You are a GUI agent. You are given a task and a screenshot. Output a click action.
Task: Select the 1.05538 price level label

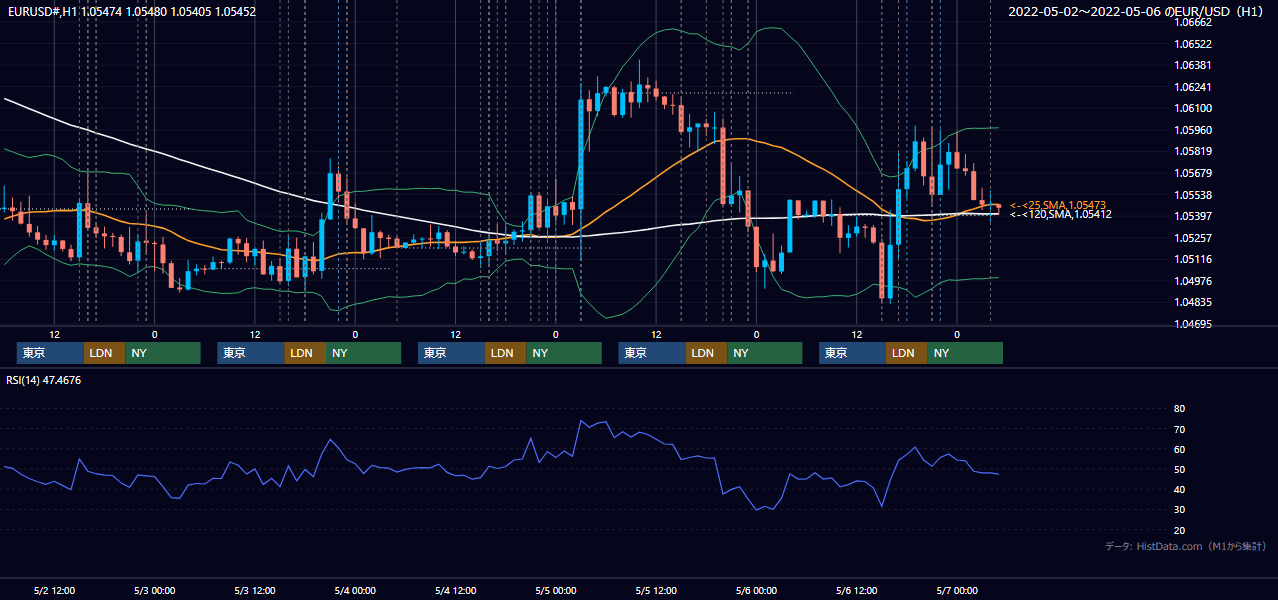(x=1192, y=195)
